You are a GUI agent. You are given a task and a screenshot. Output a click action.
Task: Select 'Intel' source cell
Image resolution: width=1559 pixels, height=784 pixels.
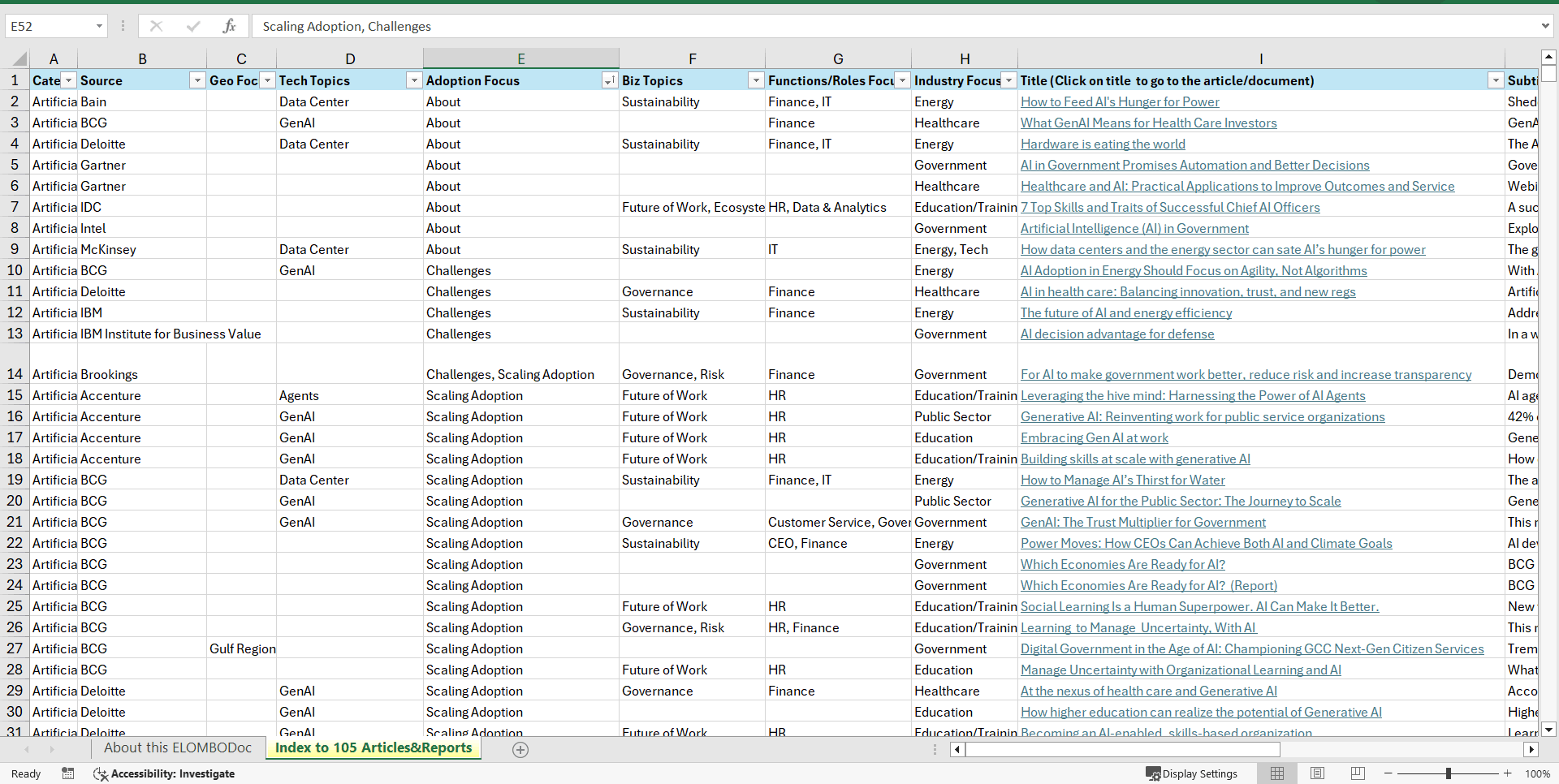coord(142,228)
